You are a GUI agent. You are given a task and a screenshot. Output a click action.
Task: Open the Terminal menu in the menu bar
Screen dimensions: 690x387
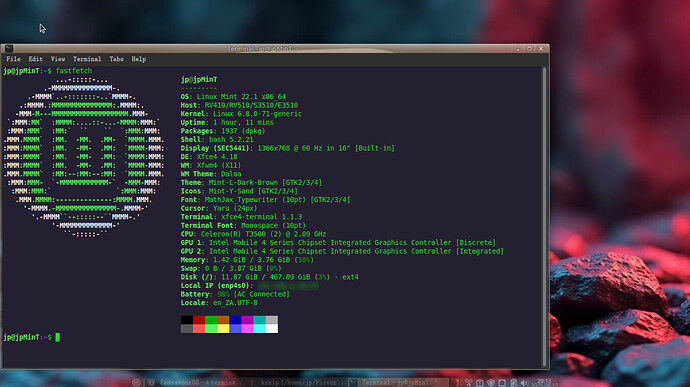click(x=87, y=59)
